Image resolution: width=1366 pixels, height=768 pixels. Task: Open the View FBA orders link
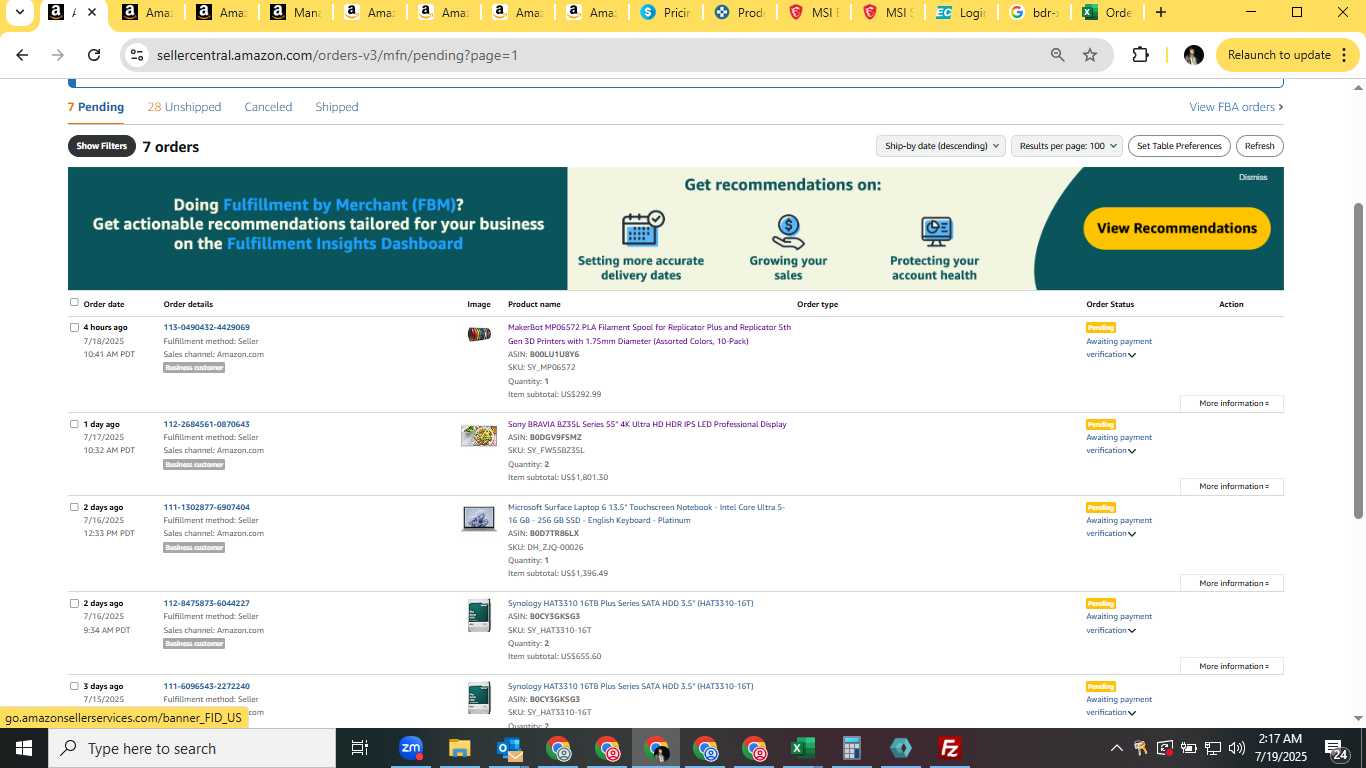[1236, 107]
